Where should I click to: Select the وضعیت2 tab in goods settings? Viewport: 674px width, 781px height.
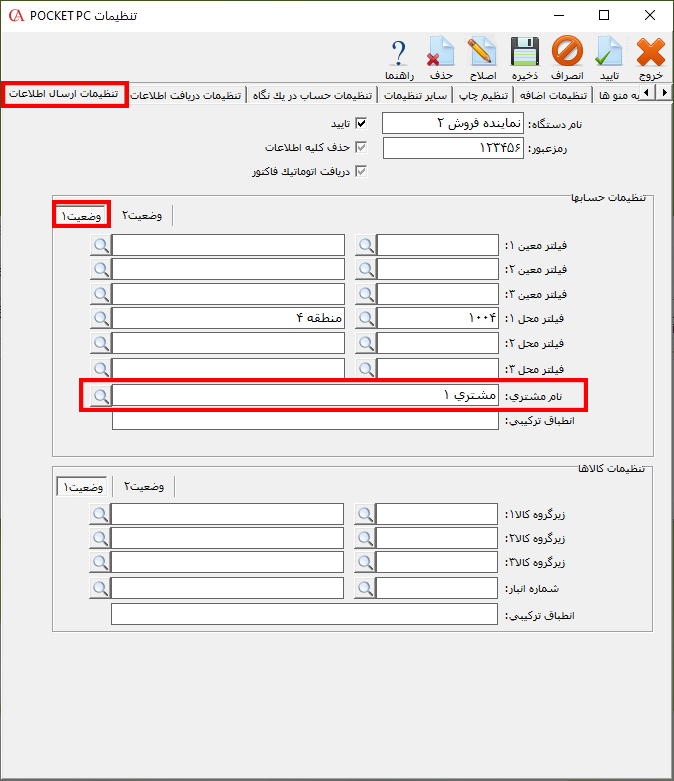144,487
